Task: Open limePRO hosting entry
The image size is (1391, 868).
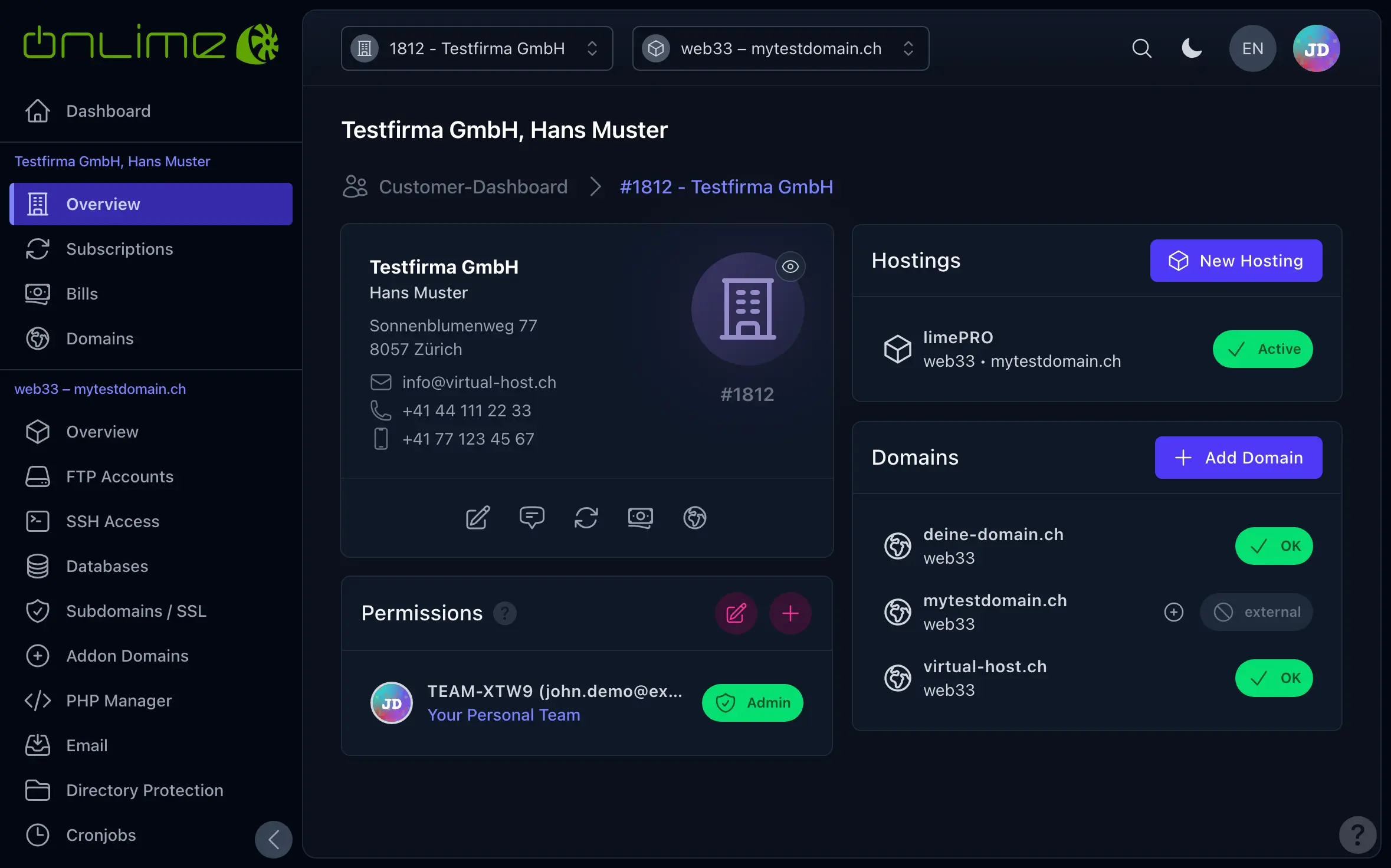Action: tap(1097, 349)
